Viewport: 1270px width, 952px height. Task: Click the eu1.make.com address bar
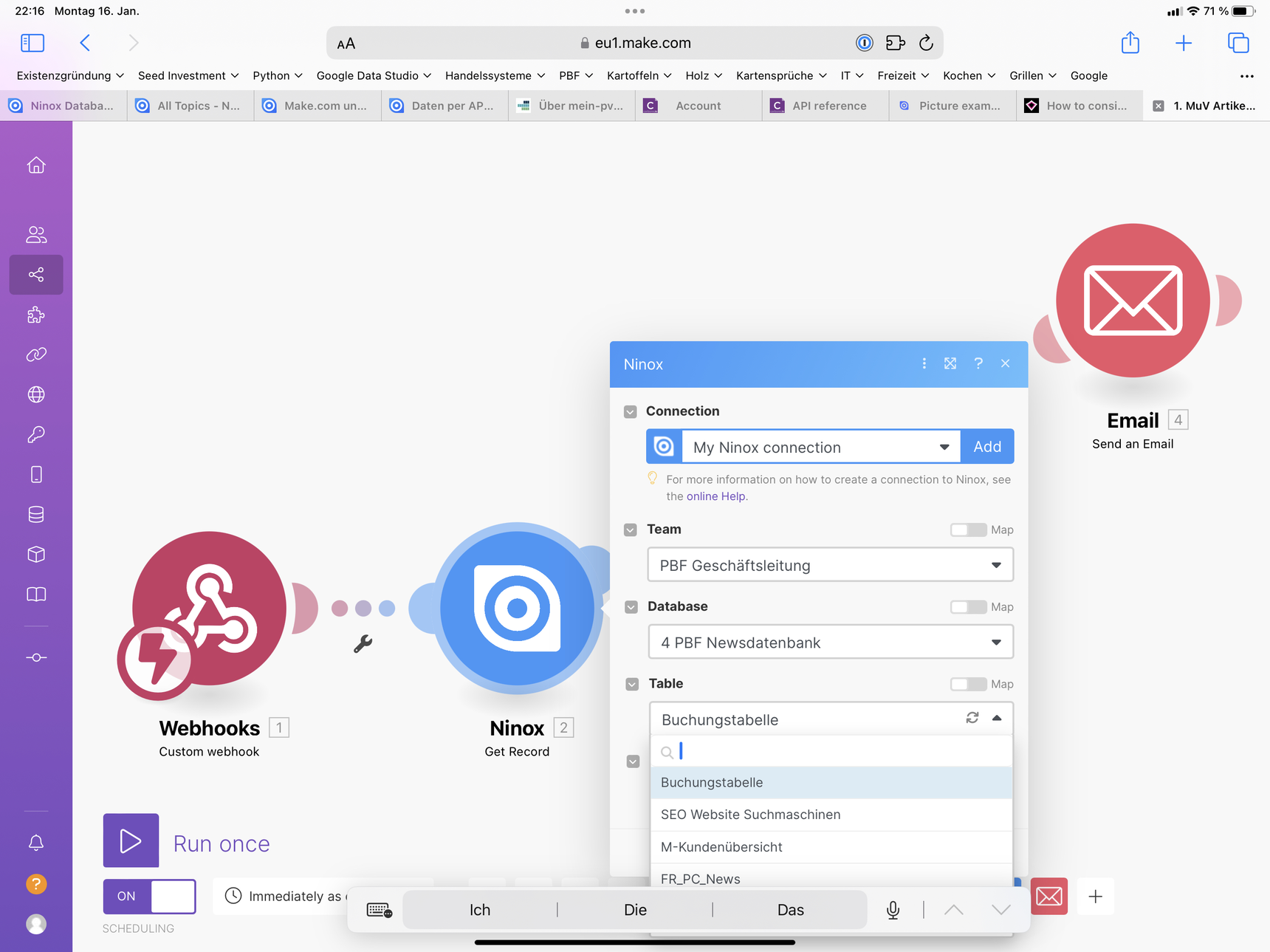click(635, 43)
